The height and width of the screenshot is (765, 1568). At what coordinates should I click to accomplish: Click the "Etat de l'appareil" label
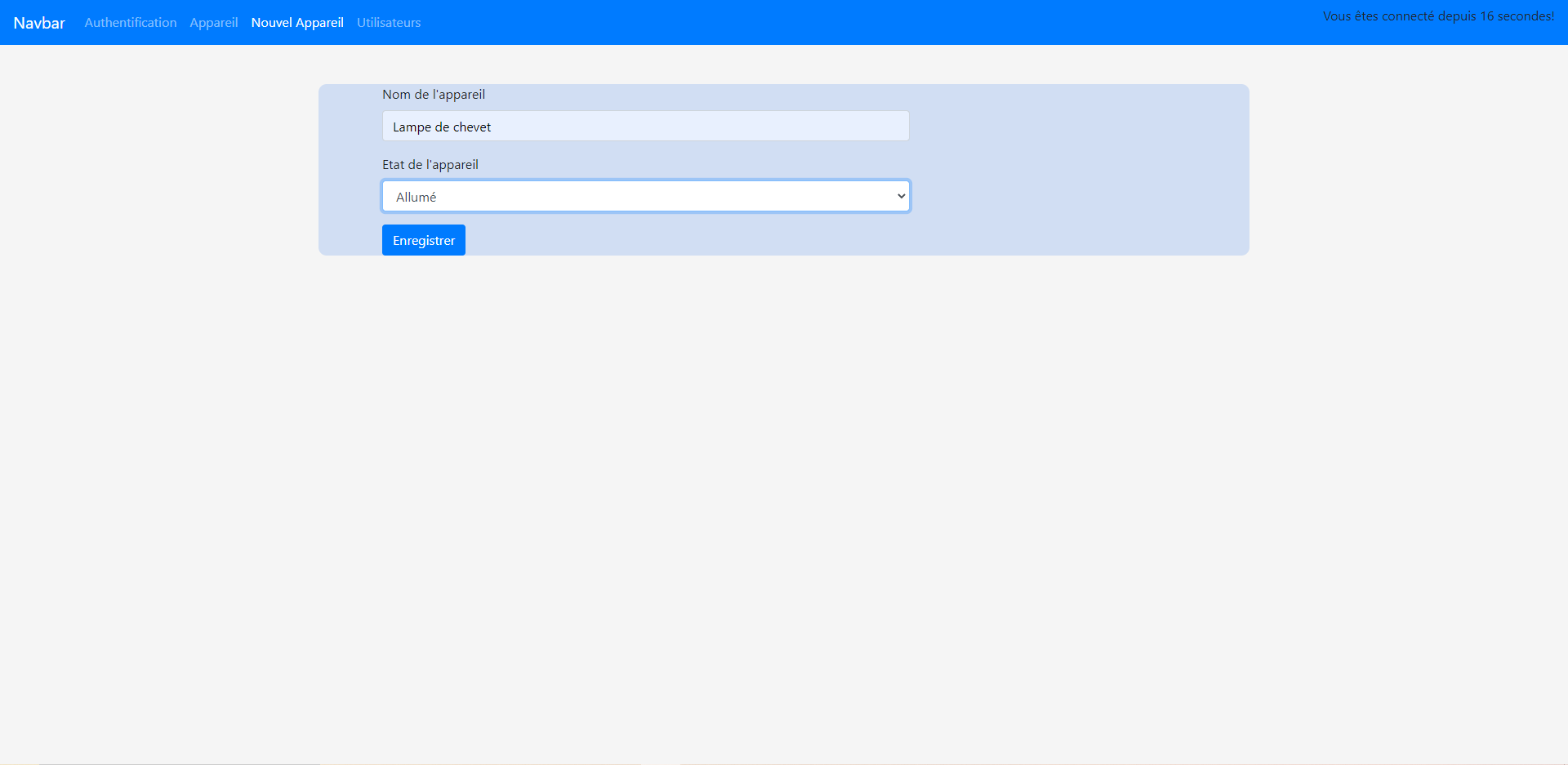click(x=430, y=165)
